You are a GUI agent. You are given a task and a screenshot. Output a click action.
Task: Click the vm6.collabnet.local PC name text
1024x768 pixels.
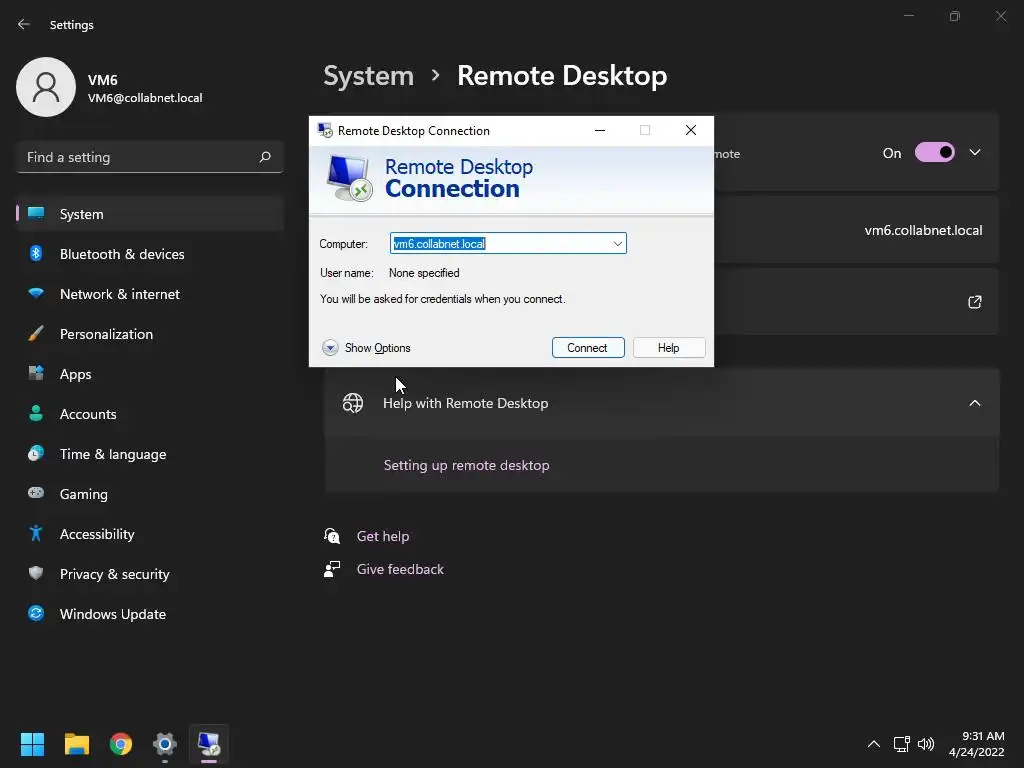pos(923,230)
